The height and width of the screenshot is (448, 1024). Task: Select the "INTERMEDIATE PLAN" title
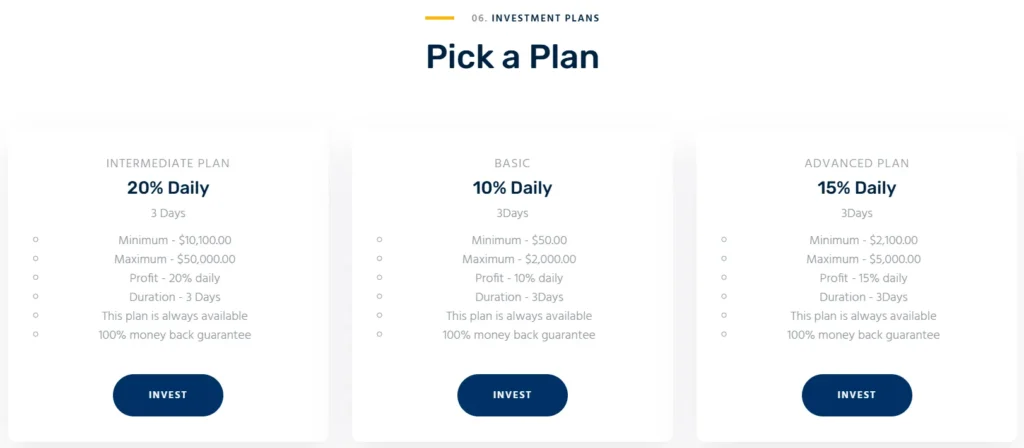point(168,163)
